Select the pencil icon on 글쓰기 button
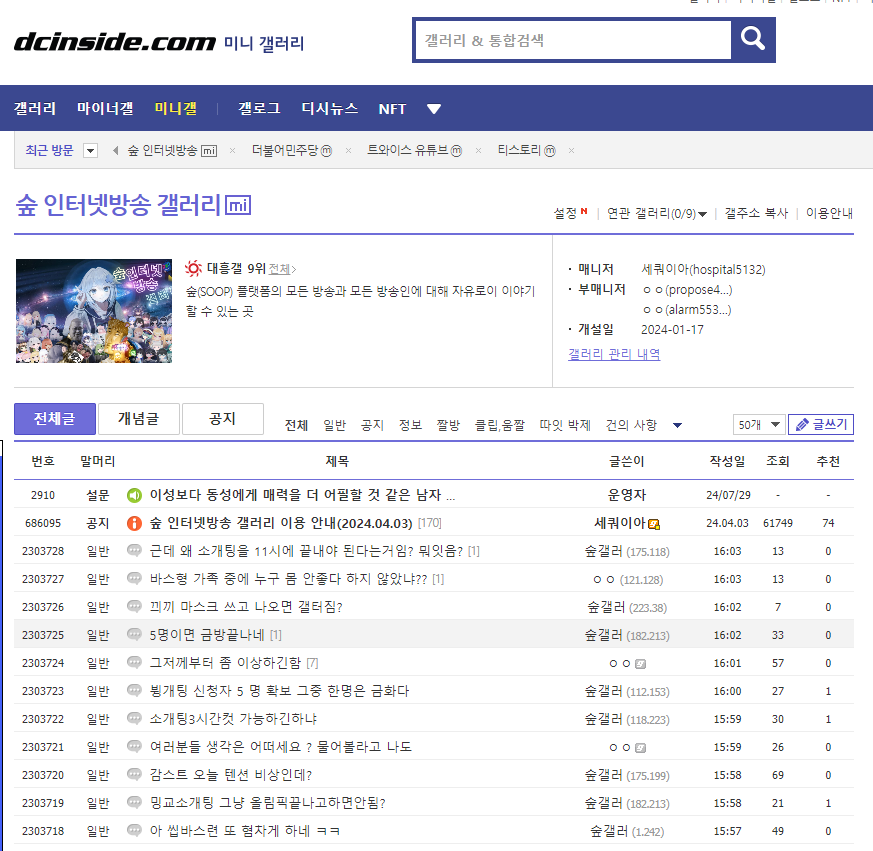The image size is (873, 851). click(x=801, y=424)
